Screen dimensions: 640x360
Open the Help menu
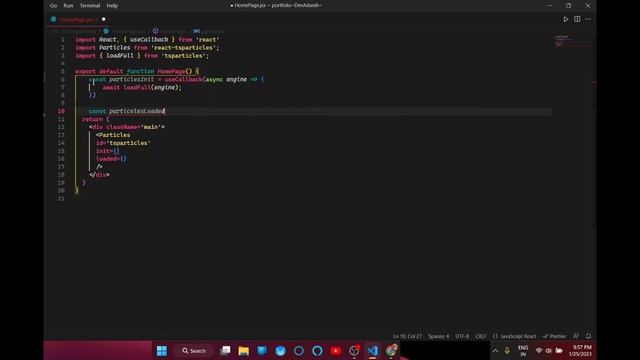[x=112, y=6]
